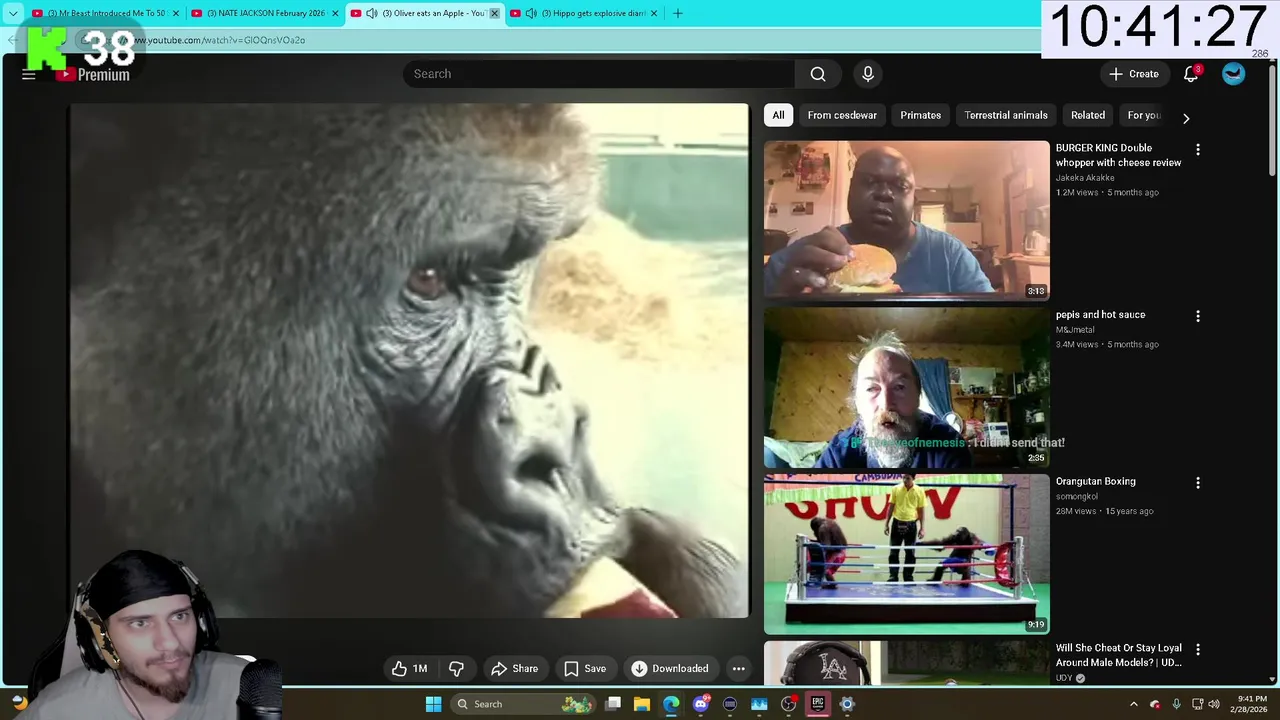Click the Downloaded button

tap(670, 669)
